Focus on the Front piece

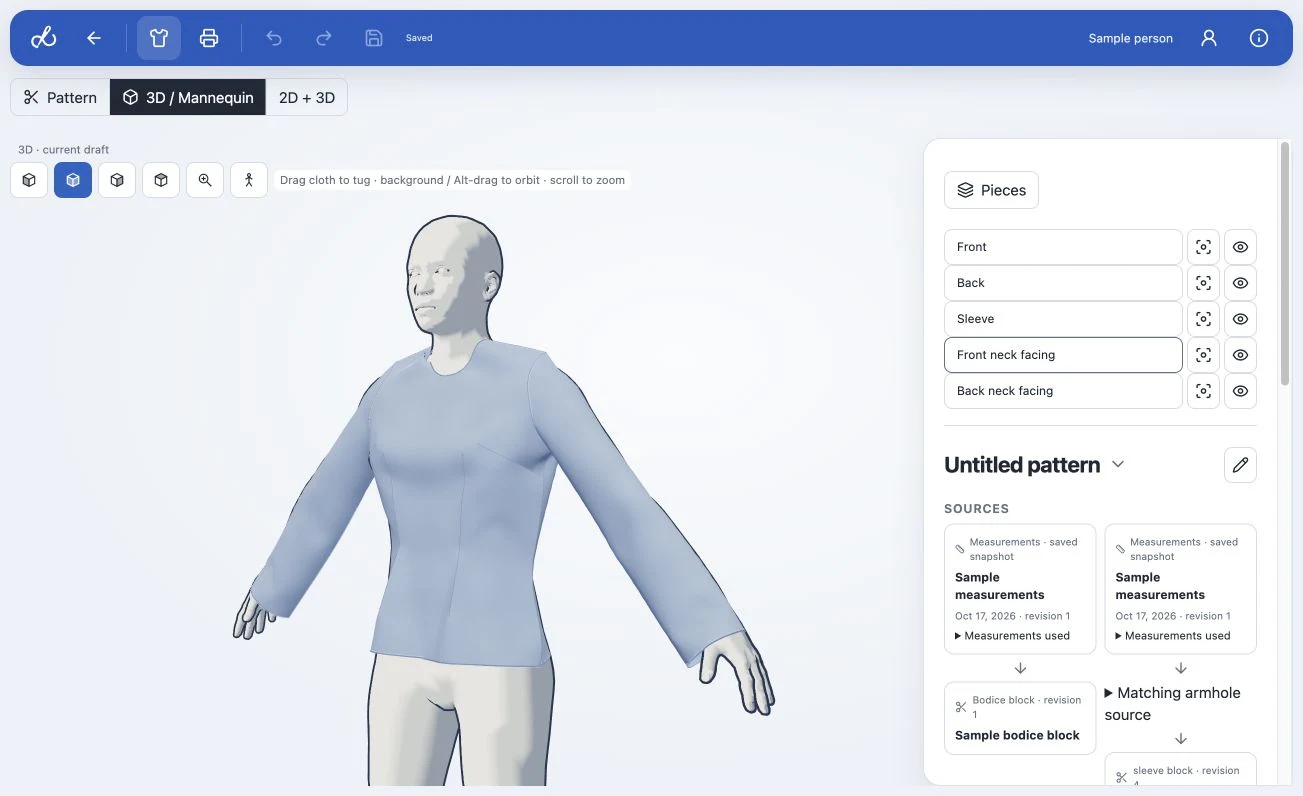click(1203, 247)
